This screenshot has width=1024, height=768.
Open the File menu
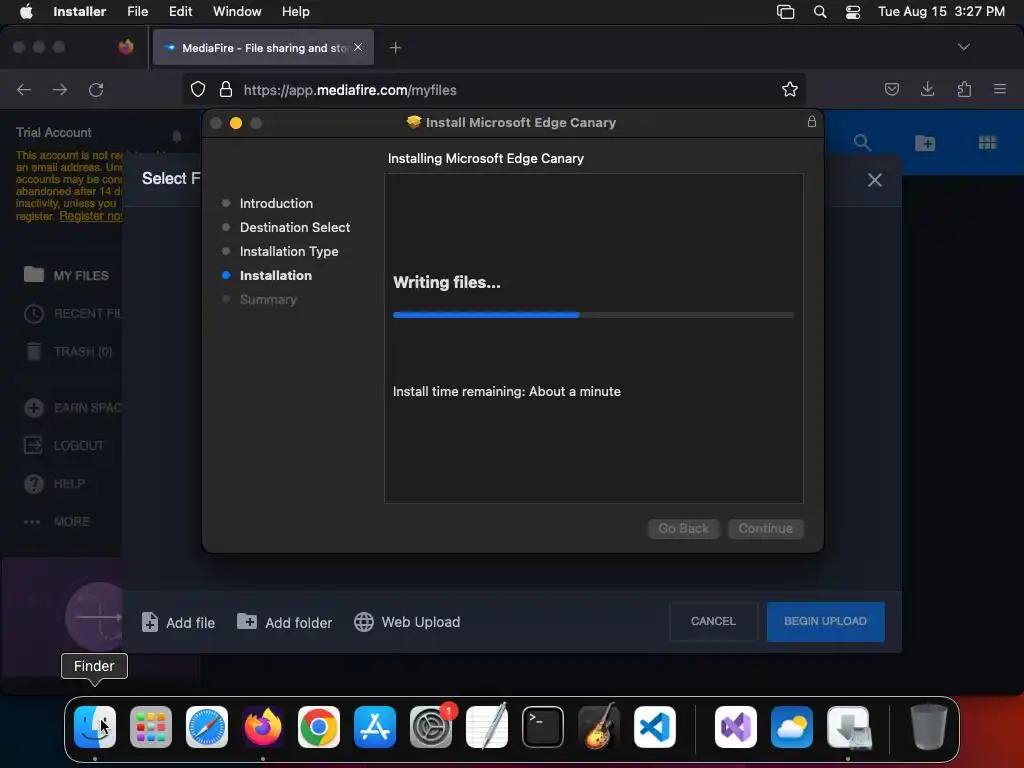(137, 12)
